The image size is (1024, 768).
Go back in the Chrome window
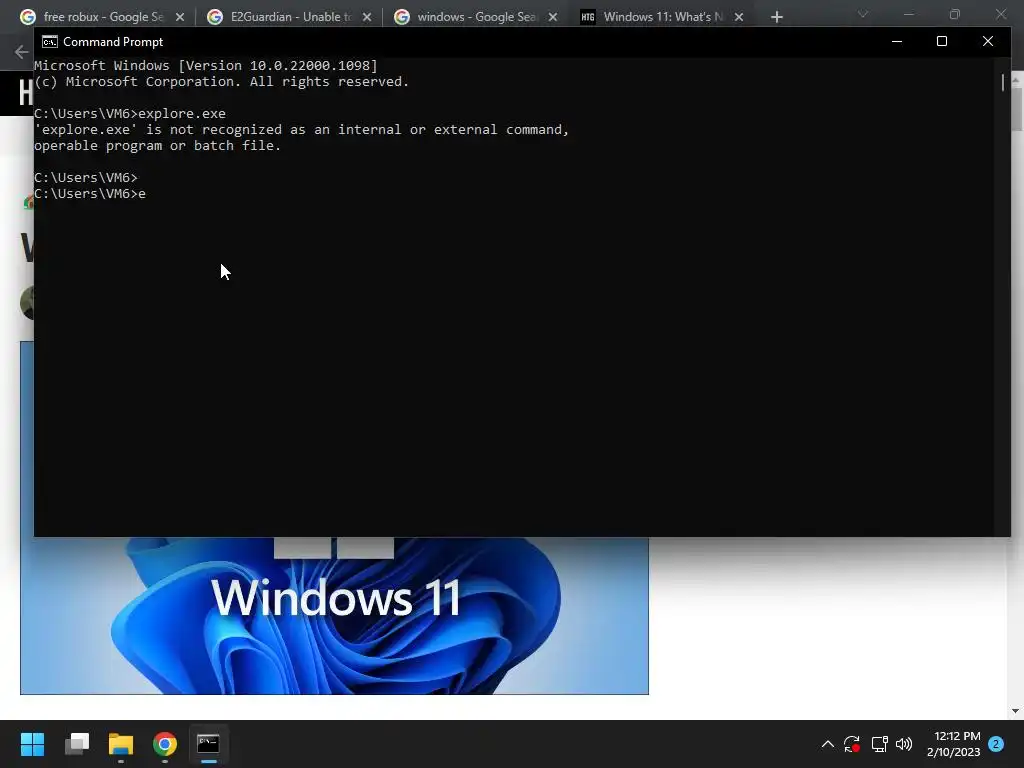coord(22,52)
